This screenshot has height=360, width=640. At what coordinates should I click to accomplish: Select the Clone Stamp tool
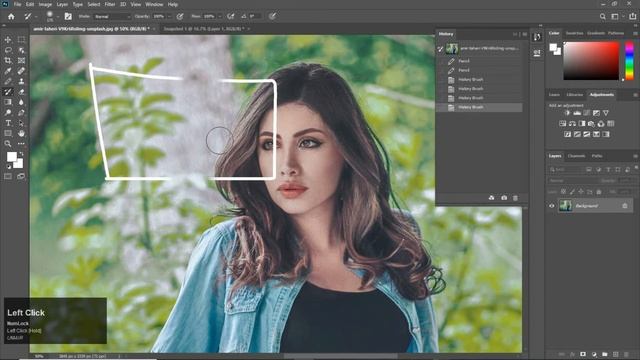(21, 81)
